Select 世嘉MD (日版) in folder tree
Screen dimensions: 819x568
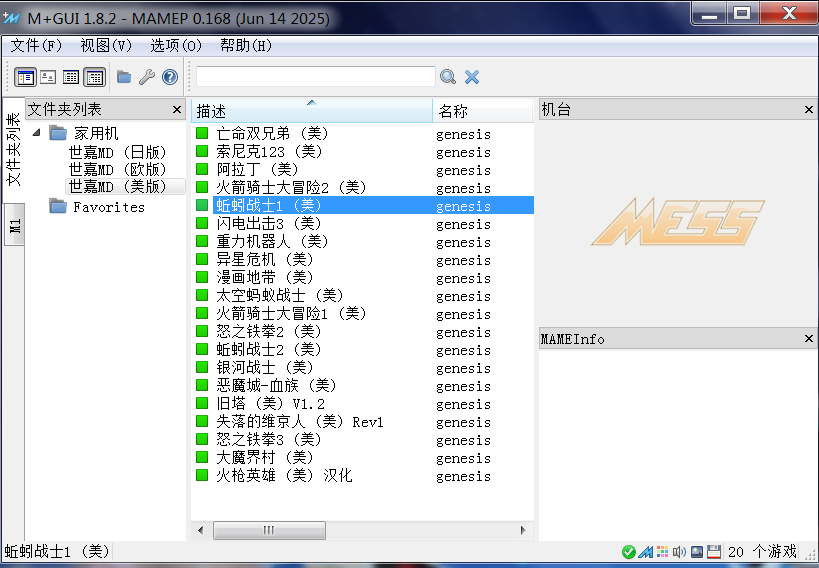118,152
